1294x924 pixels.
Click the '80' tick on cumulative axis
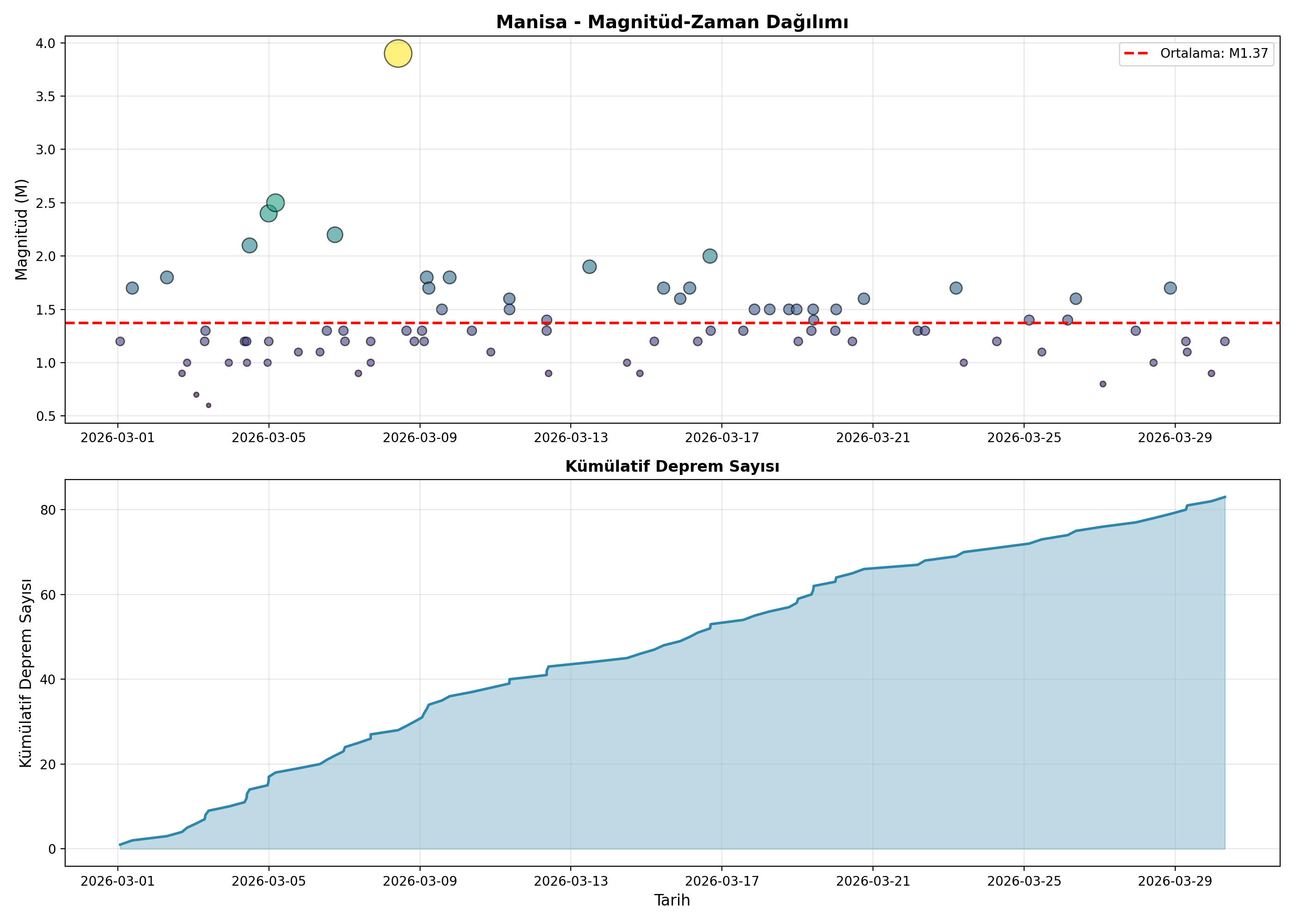49,510
